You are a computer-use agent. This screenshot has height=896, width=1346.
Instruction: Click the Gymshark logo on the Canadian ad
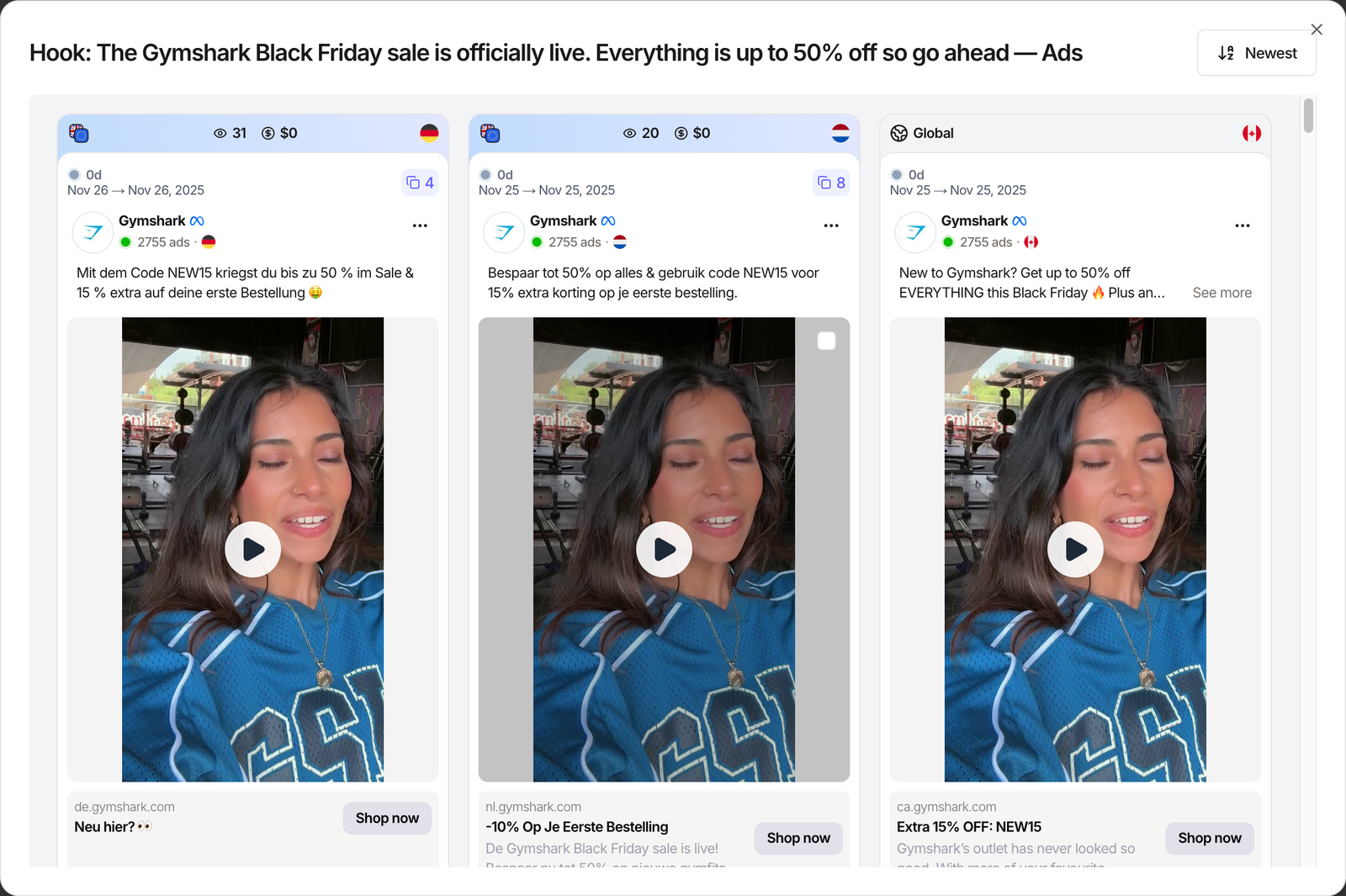point(915,232)
